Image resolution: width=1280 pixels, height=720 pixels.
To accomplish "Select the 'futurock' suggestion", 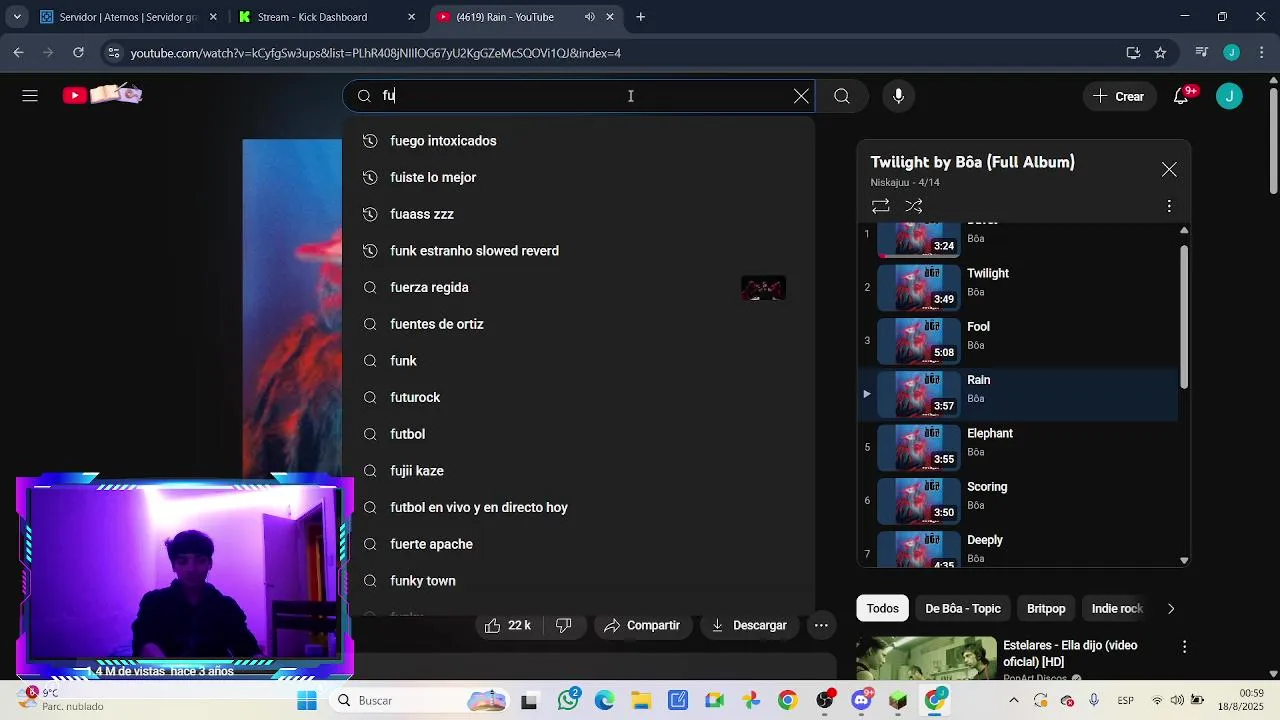I will click(578, 397).
